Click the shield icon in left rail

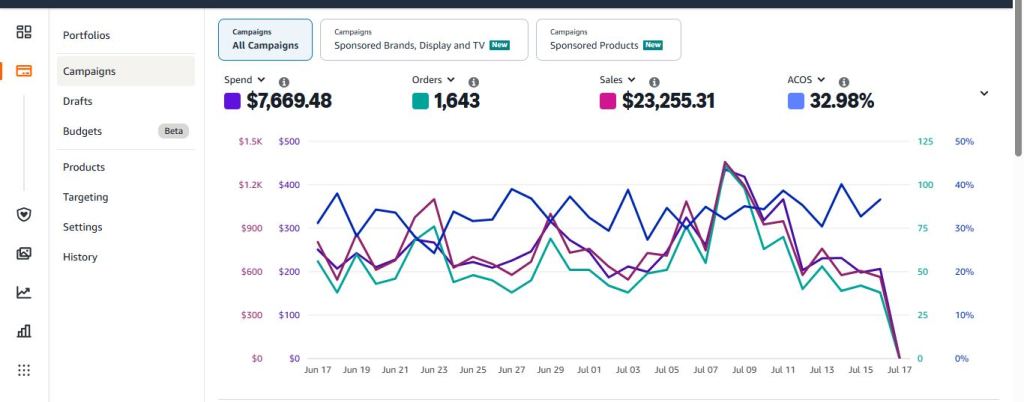click(x=24, y=214)
